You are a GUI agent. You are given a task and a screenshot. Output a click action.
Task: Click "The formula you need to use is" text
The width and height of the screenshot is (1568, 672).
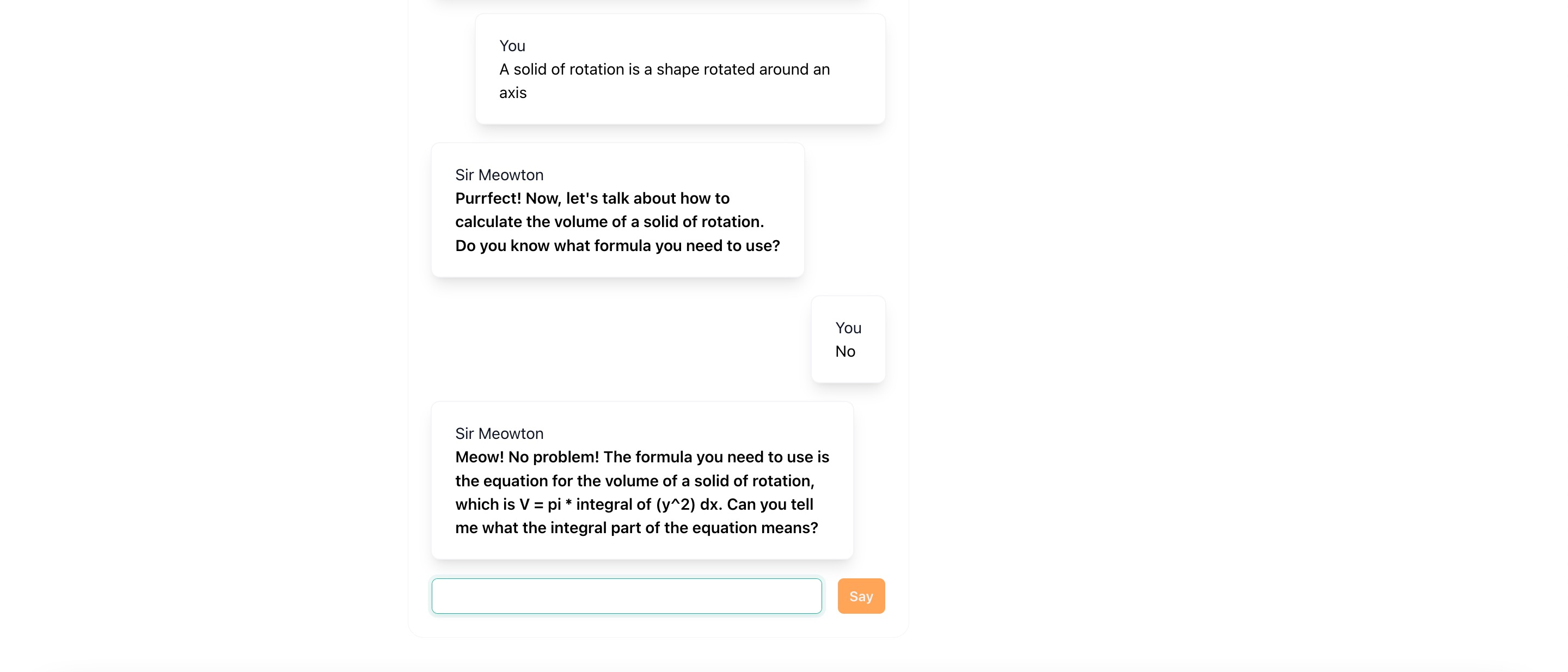coord(716,457)
